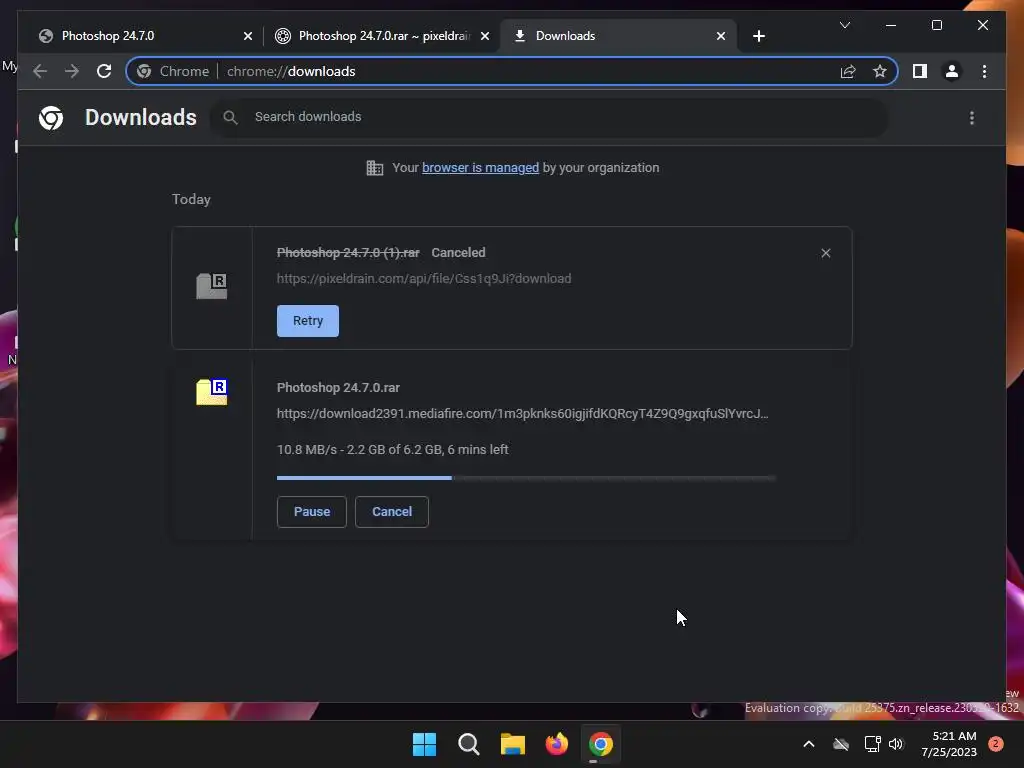Open the Chrome three-dot menu

(984, 71)
